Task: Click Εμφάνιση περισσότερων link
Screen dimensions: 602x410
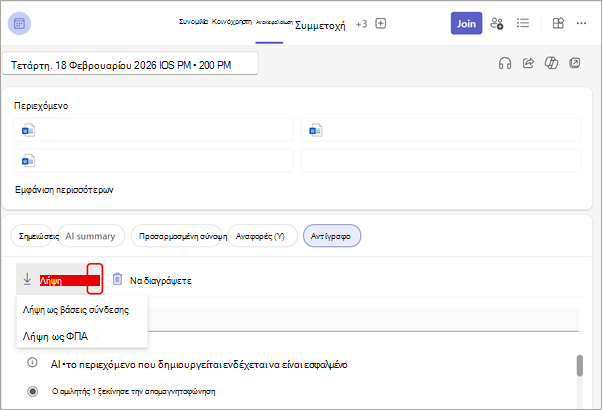Action: click(64, 190)
